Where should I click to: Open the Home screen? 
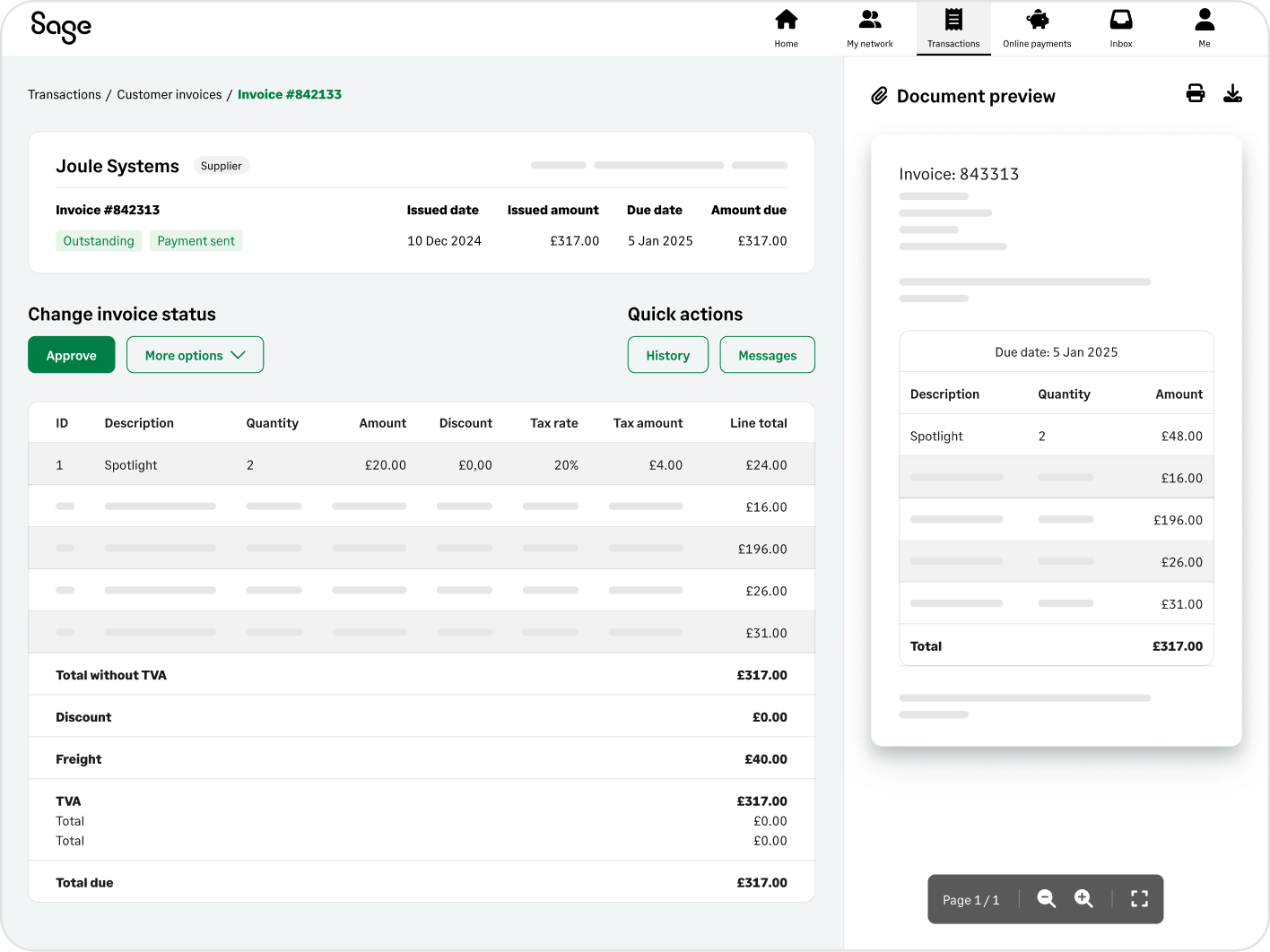pyautogui.click(x=786, y=27)
